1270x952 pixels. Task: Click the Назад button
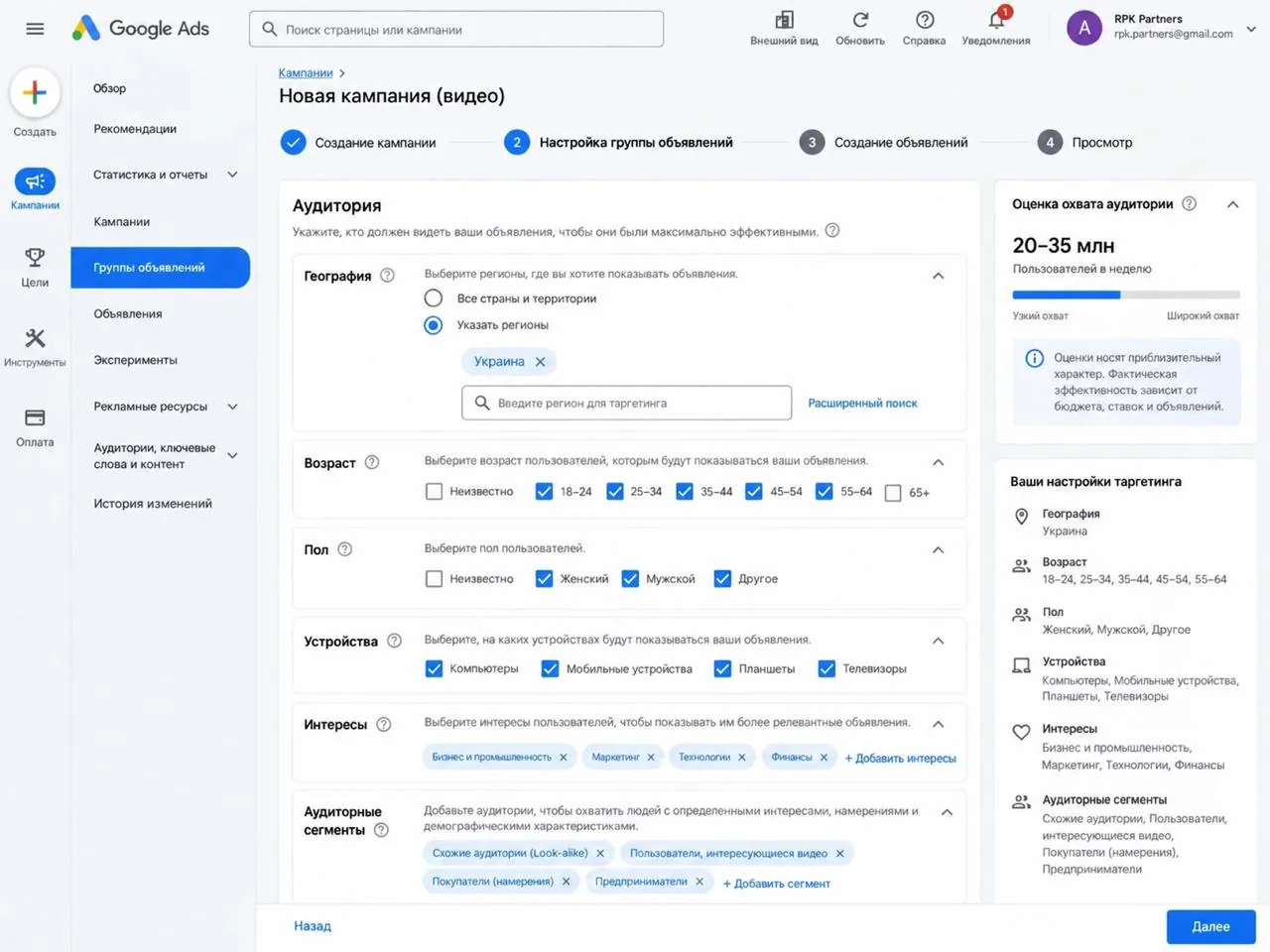[x=313, y=926]
